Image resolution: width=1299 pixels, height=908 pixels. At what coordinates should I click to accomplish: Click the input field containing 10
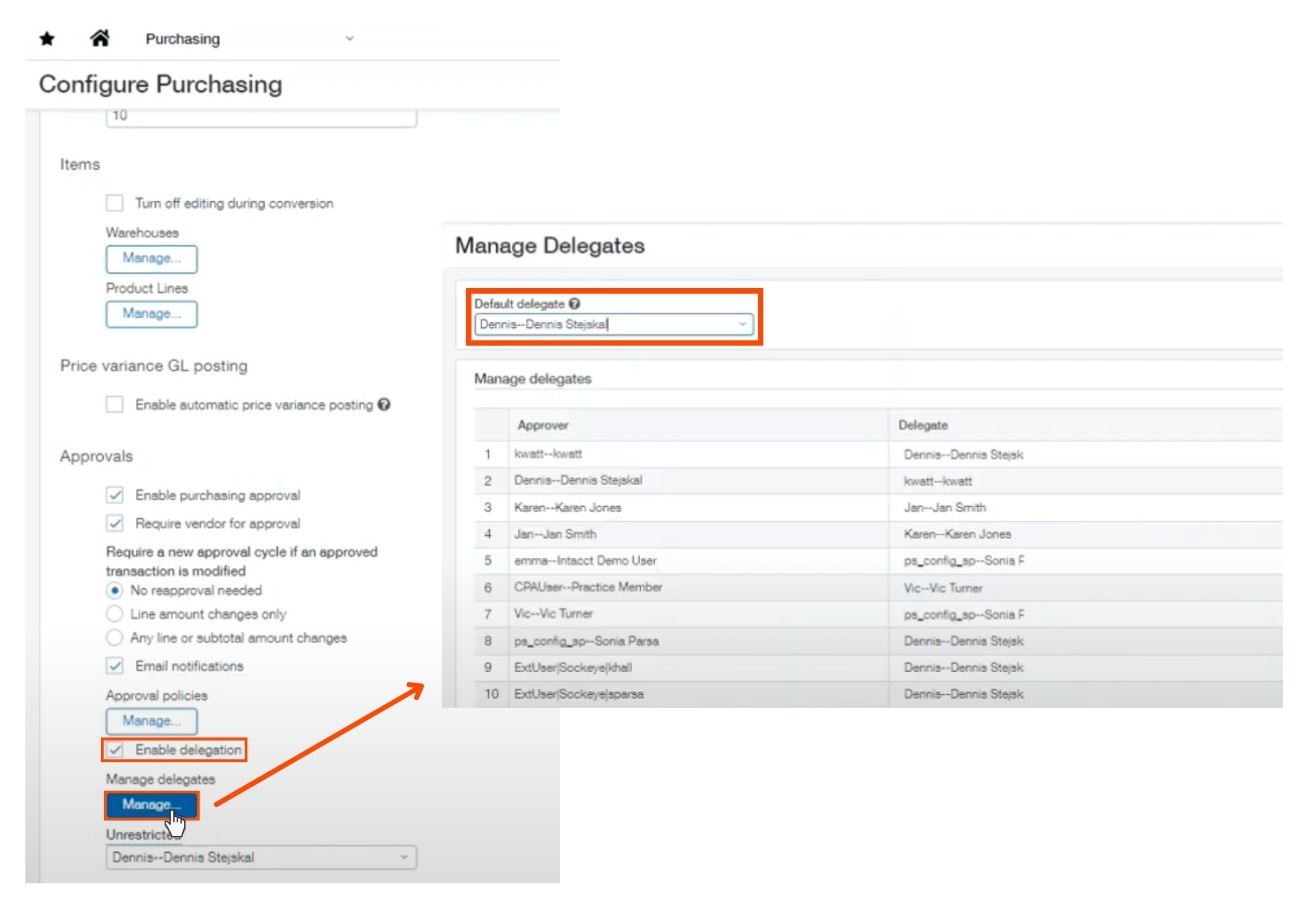[x=261, y=116]
